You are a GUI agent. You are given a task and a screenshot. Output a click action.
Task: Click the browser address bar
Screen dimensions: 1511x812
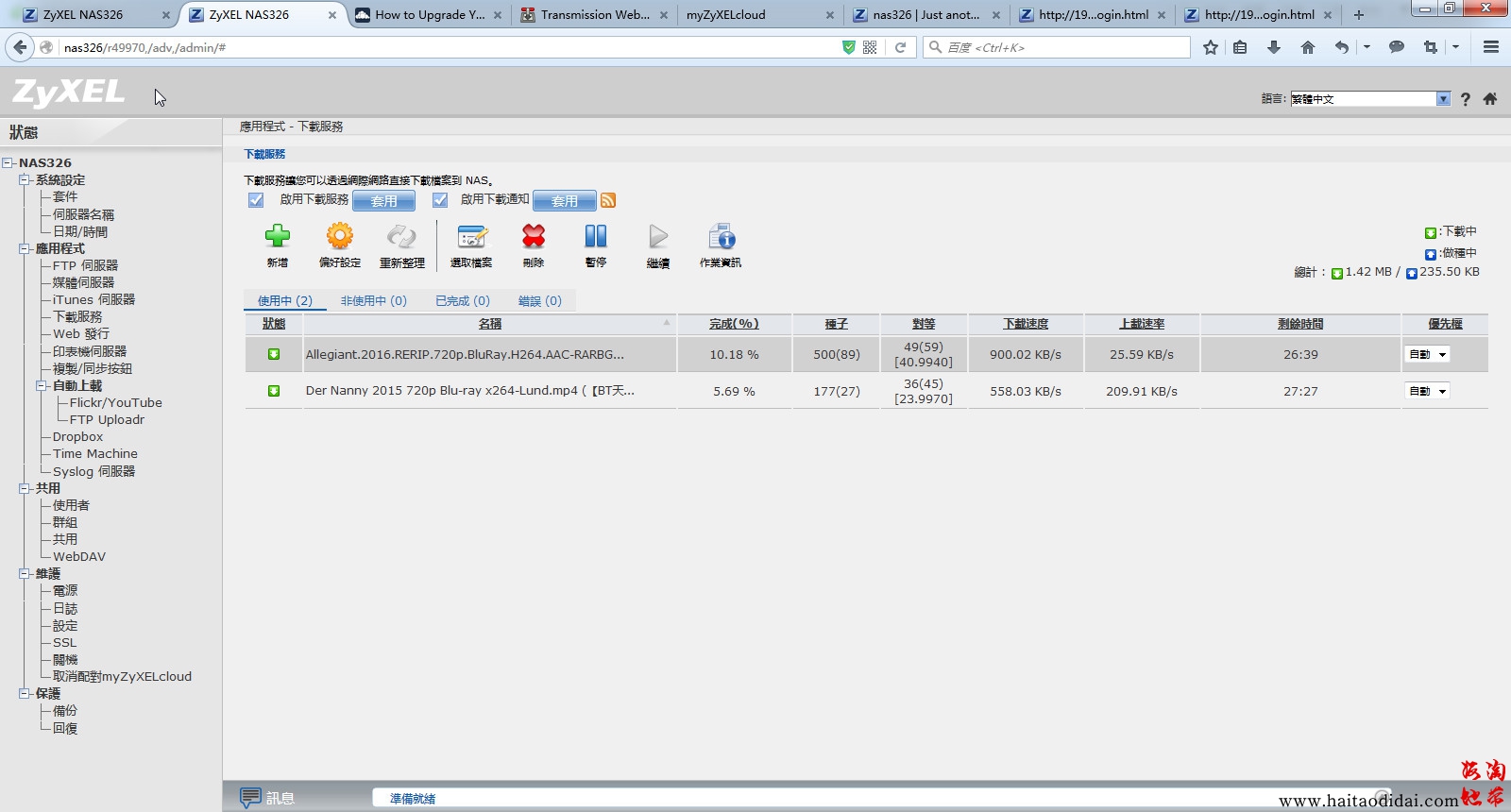pos(444,47)
